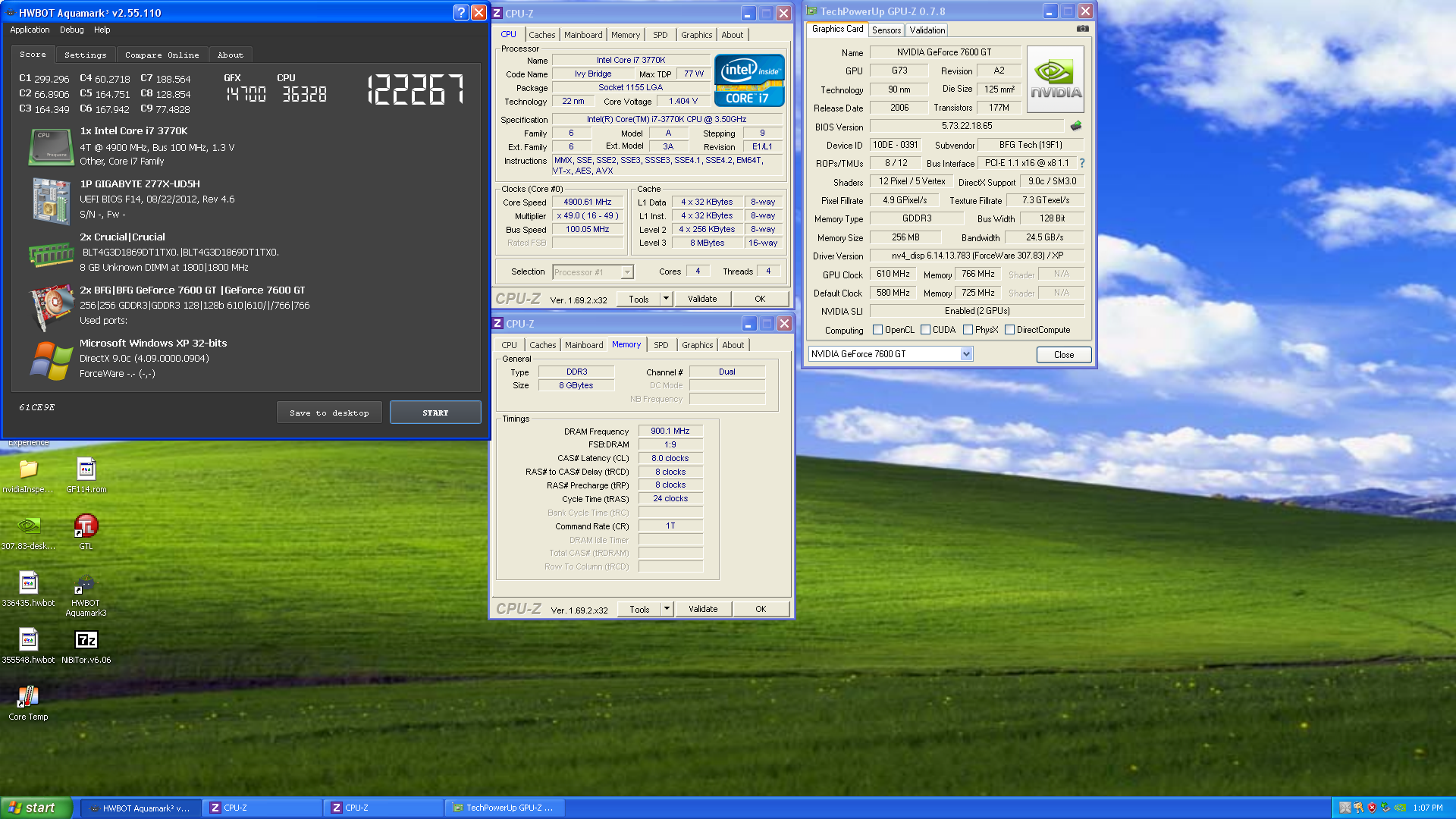This screenshot has height=819, width=1456.
Task: Click Core Speed 4900.61 MHz value
Action: point(588,202)
